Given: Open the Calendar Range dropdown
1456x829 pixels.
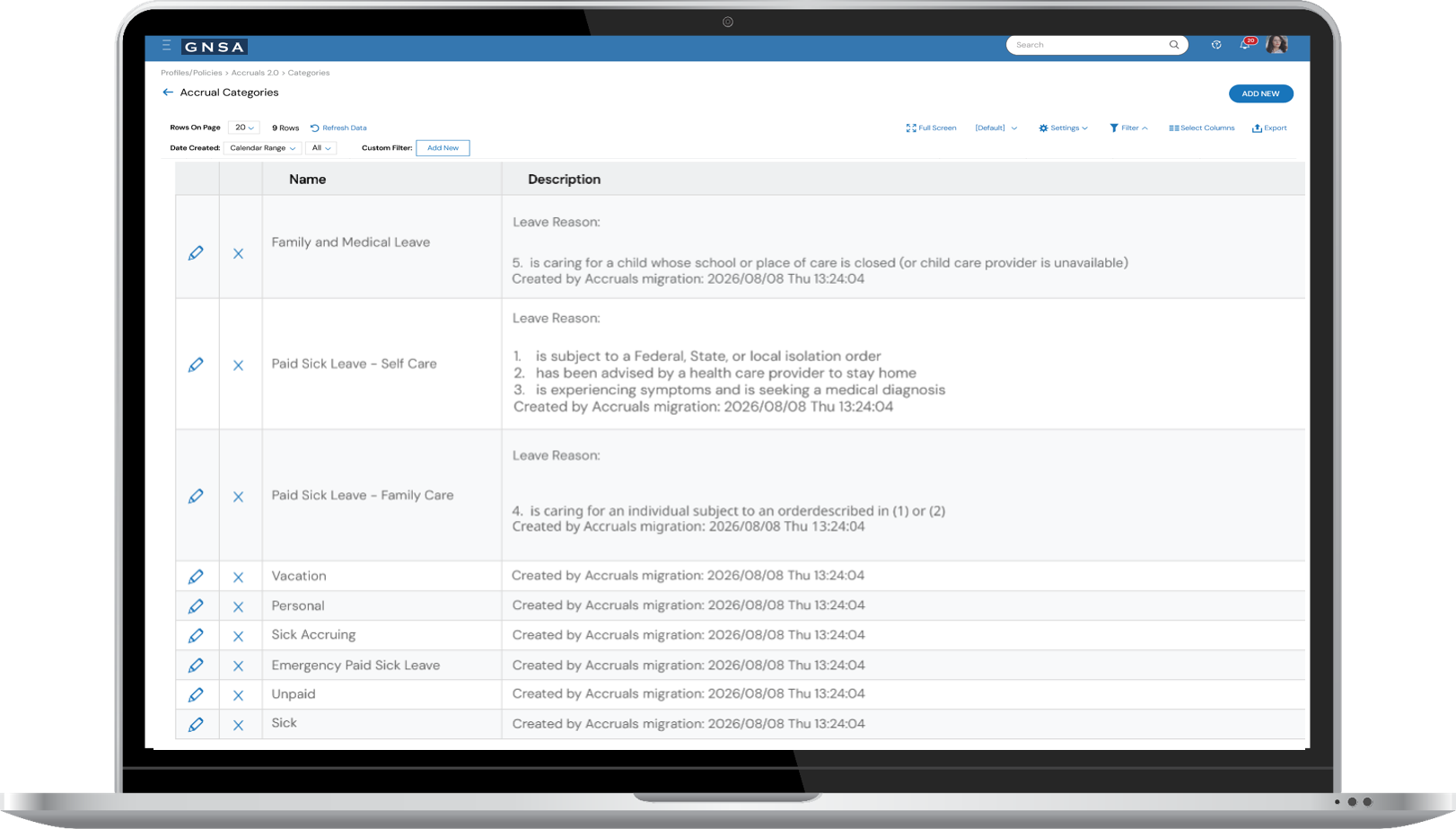Looking at the screenshot, I should click(x=261, y=147).
